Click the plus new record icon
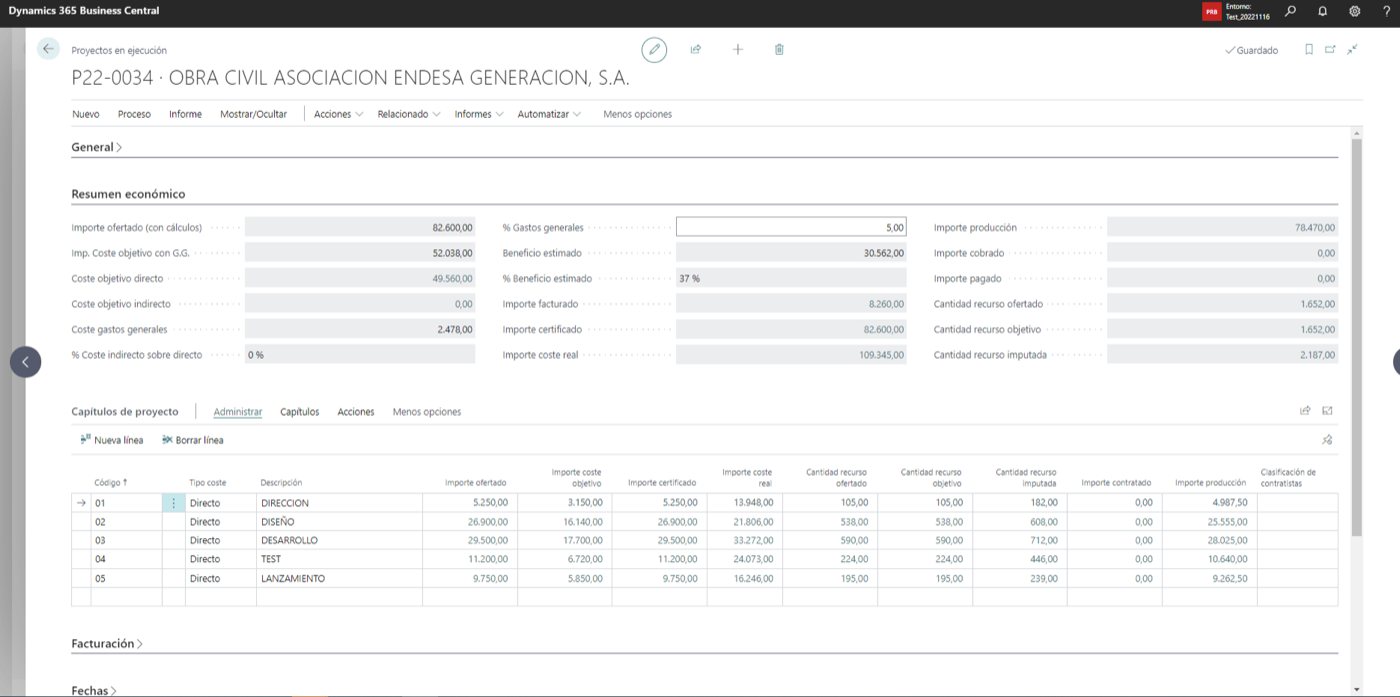 click(x=738, y=49)
